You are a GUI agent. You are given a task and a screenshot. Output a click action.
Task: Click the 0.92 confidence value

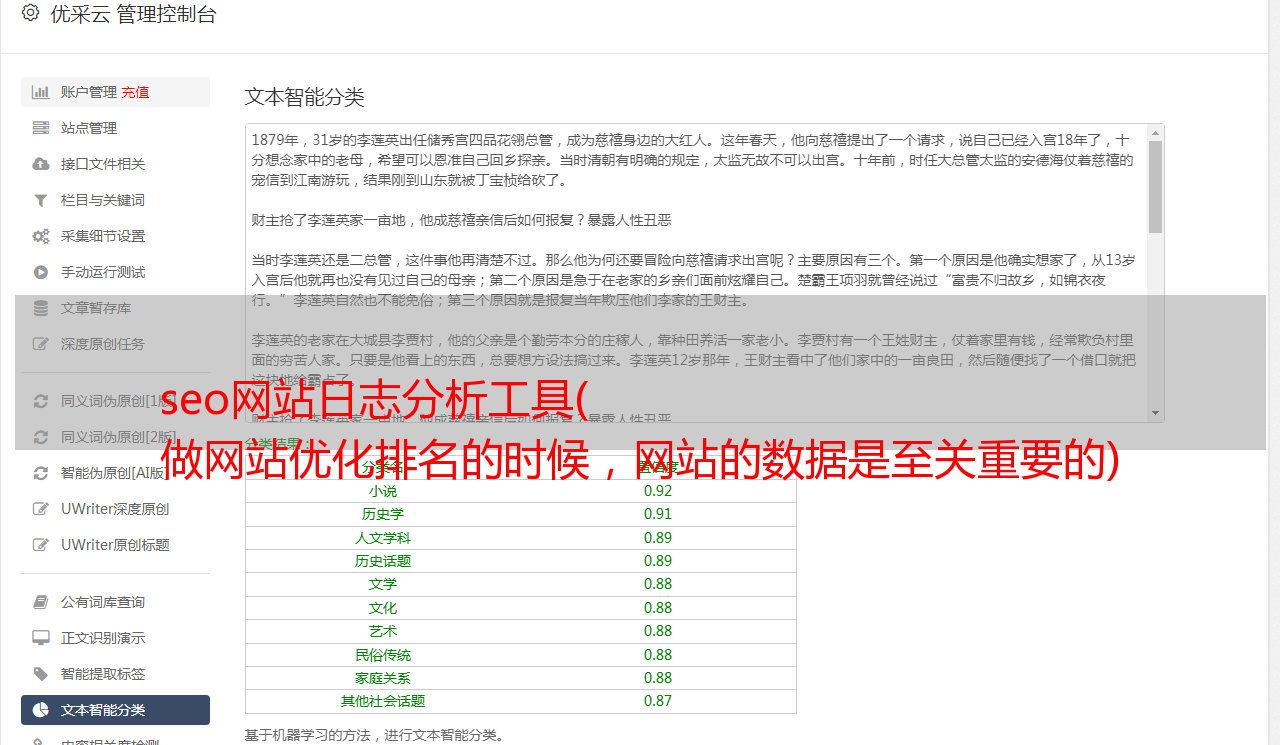pos(658,491)
